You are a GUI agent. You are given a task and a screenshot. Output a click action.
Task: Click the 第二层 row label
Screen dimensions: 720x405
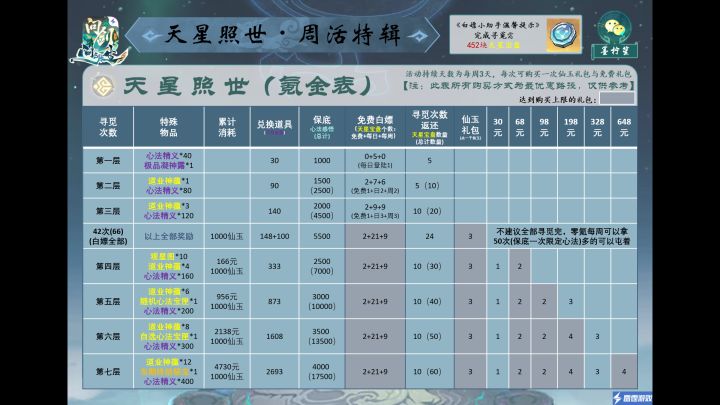tap(108, 186)
